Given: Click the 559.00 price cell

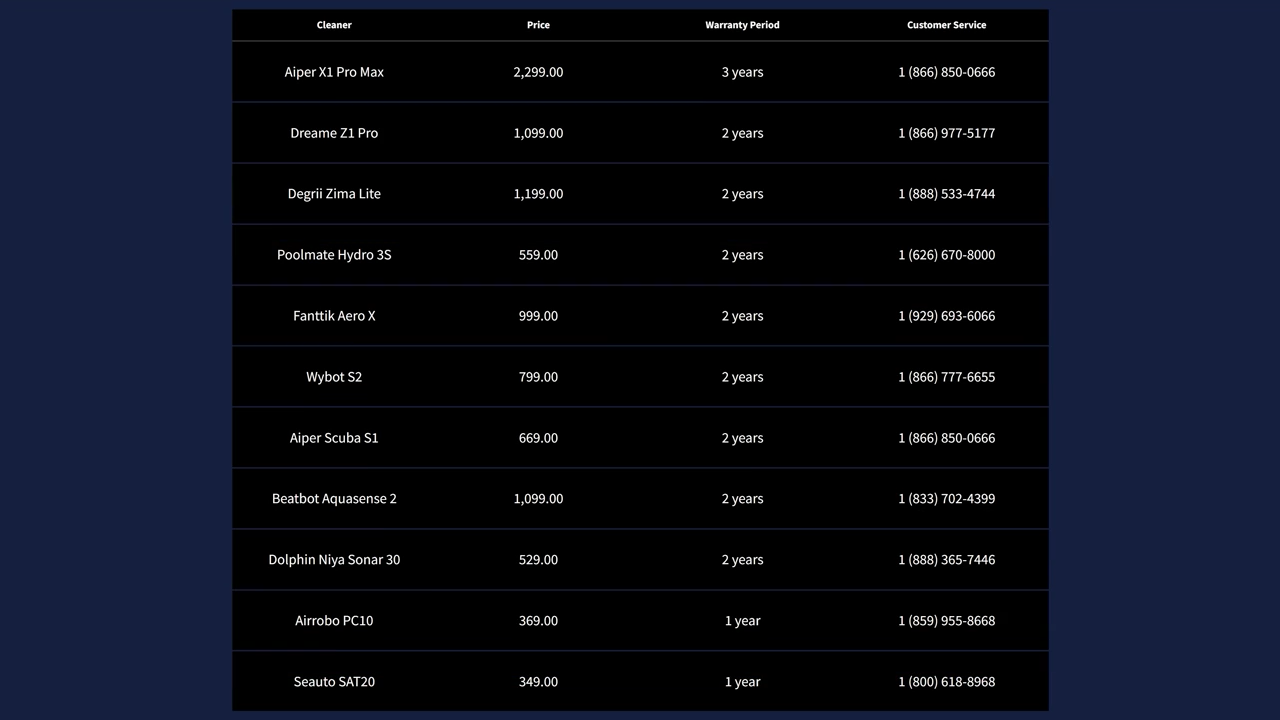Looking at the screenshot, I should click(538, 255).
